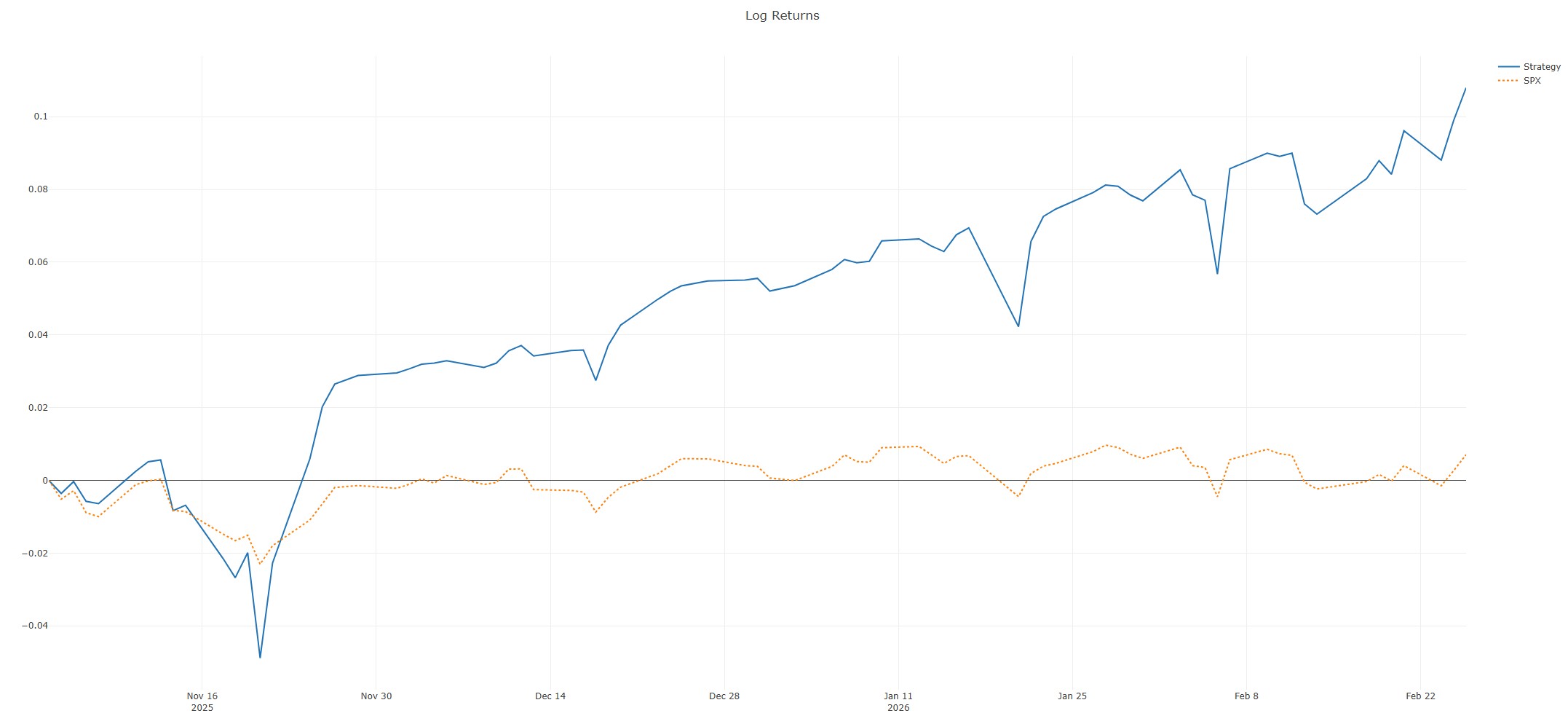The image size is (1568, 724).
Task: Click the orange dotted SPX legend swatch
Action: 1508,81
